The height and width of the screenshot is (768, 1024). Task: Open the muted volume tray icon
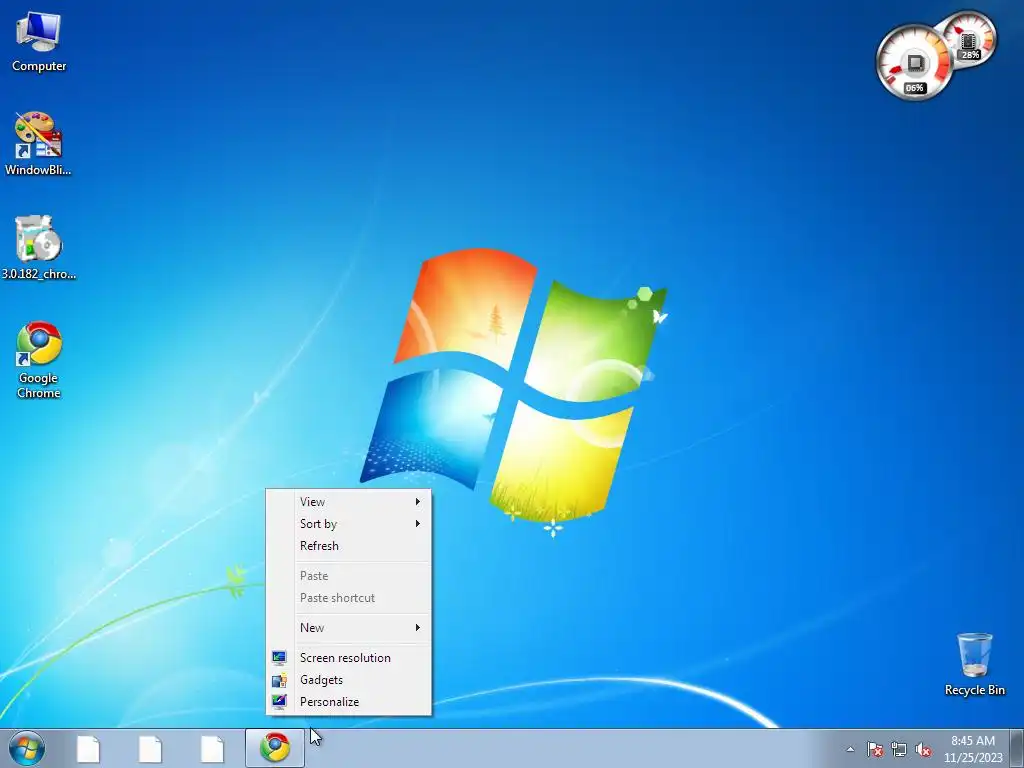[x=923, y=749]
